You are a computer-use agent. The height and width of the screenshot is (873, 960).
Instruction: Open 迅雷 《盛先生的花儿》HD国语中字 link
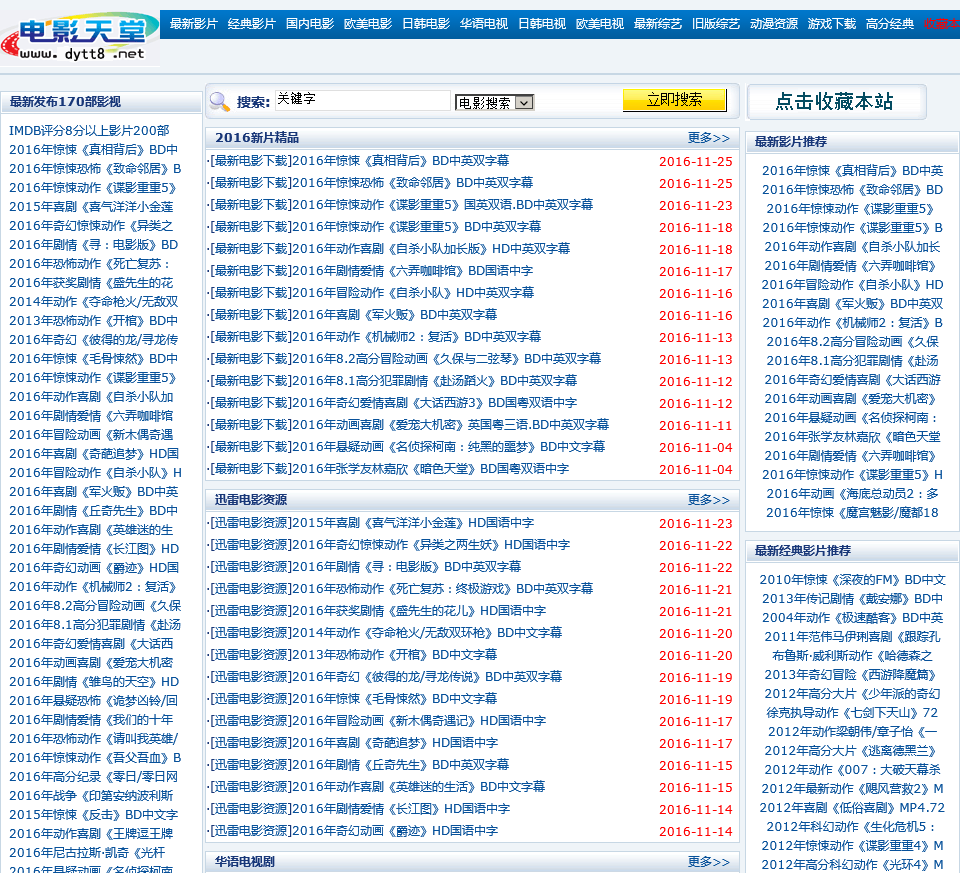pyautogui.click(x=418, y=612)
